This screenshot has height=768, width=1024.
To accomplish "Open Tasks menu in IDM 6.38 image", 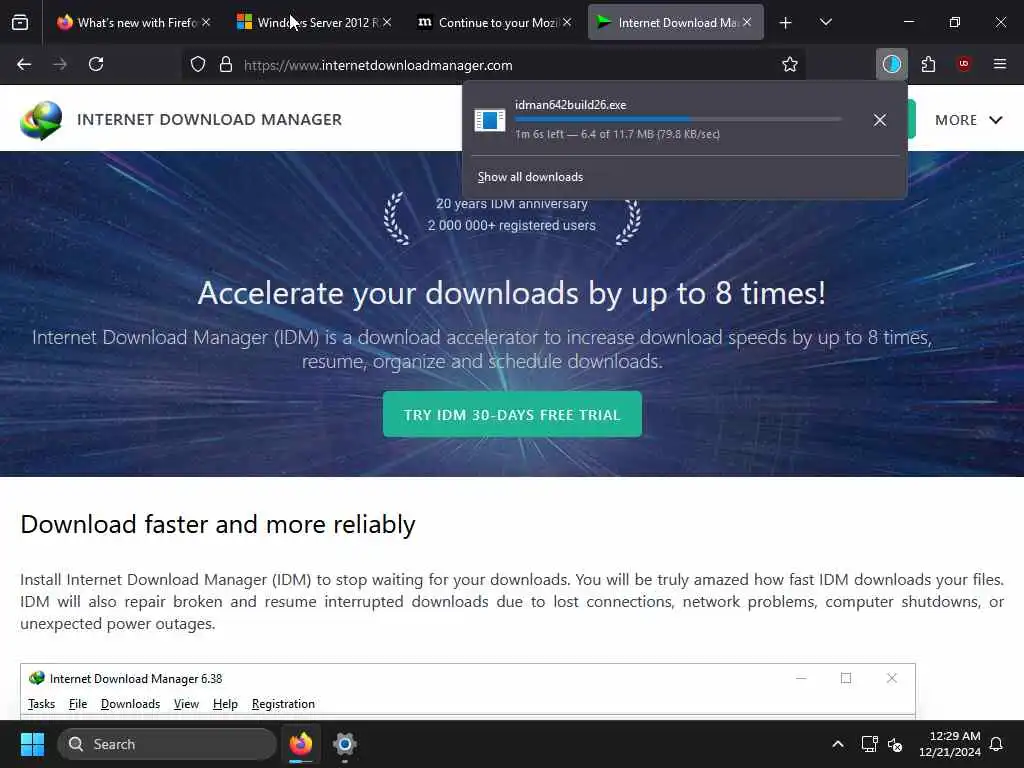I will (41, 704).
